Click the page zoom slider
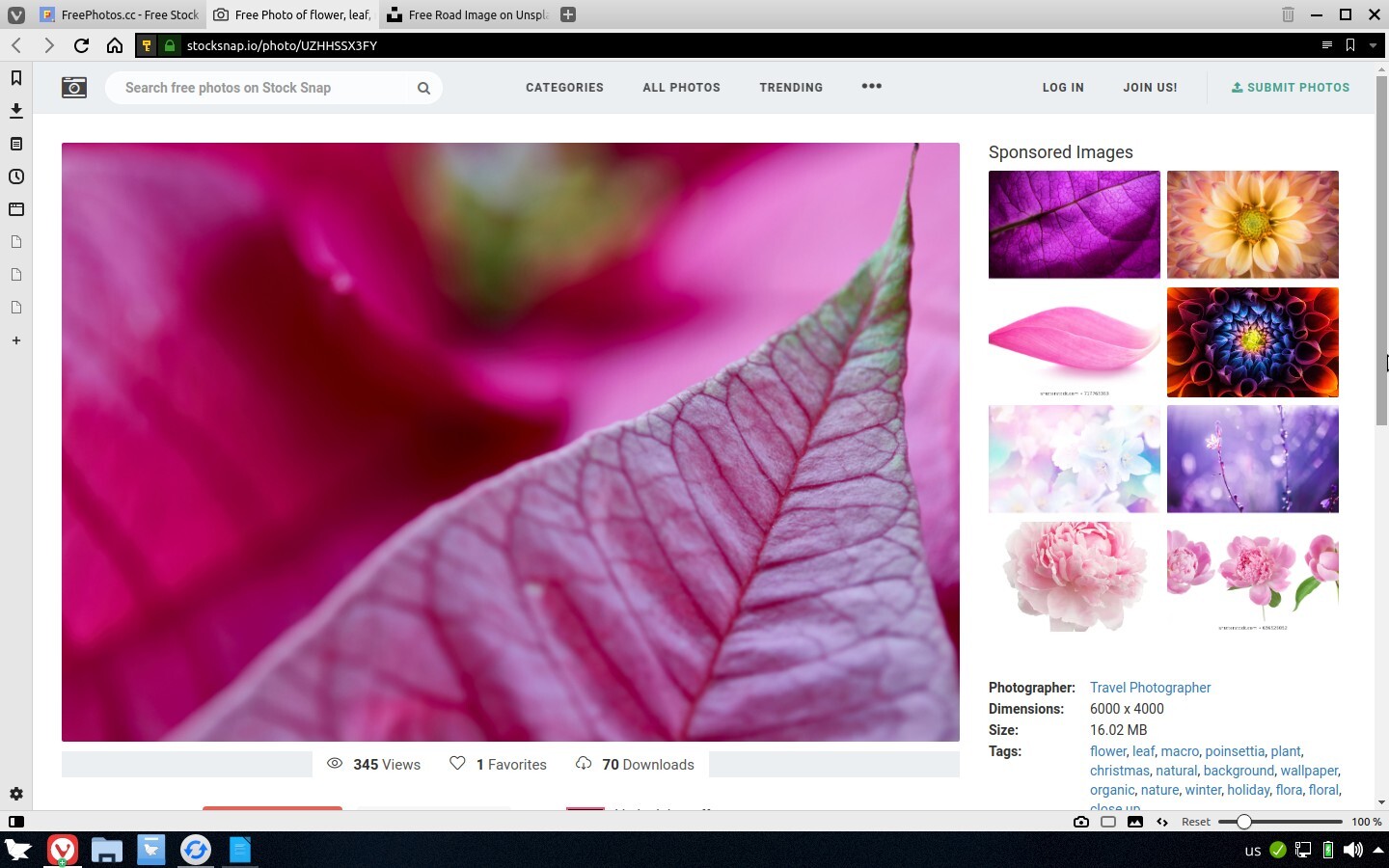The width and height of the screenshot is (1389, 868). click(x=1279, y=822)
